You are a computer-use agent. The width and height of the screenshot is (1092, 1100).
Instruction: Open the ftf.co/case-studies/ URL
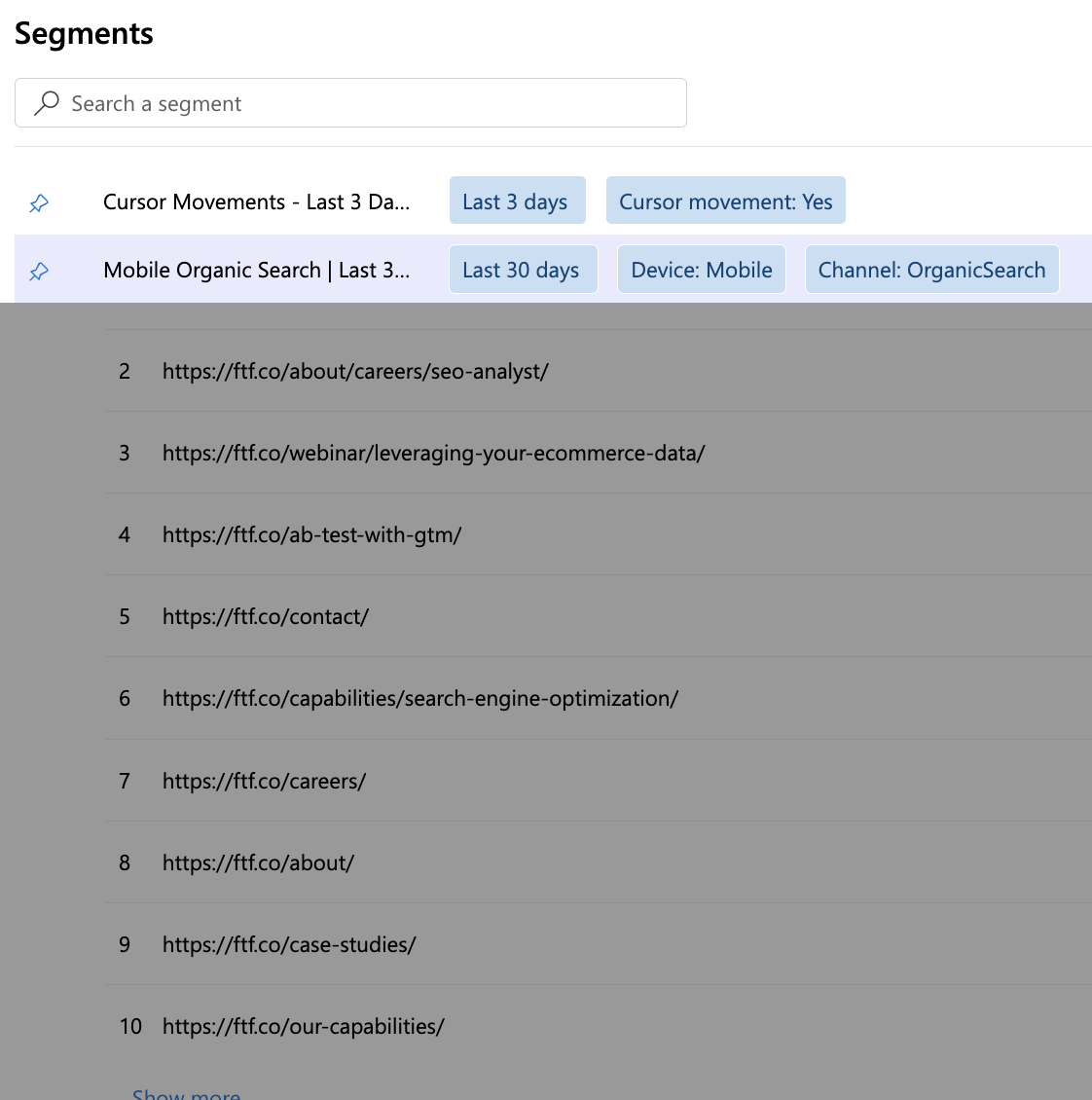[290, 945]
